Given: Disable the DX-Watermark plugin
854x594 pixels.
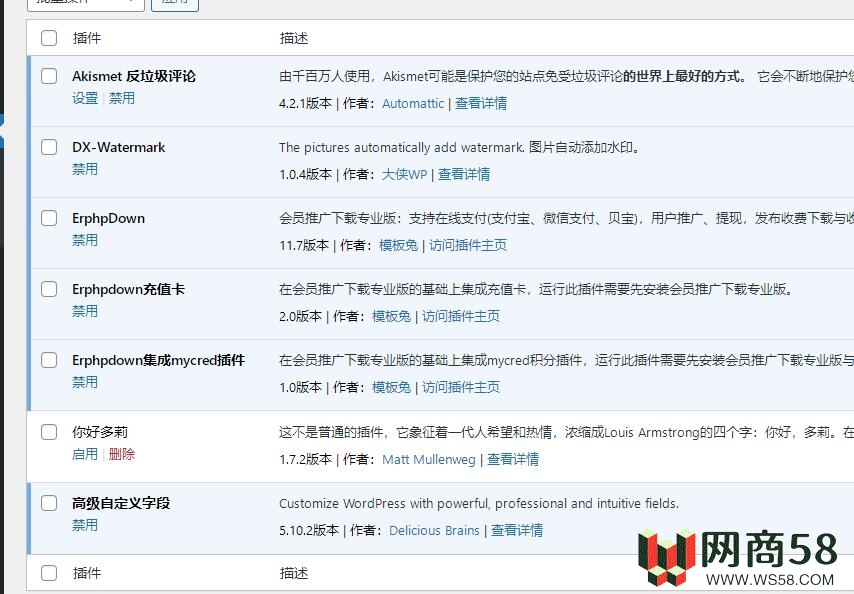Looking at the screenshot, I should pos(85,169).
